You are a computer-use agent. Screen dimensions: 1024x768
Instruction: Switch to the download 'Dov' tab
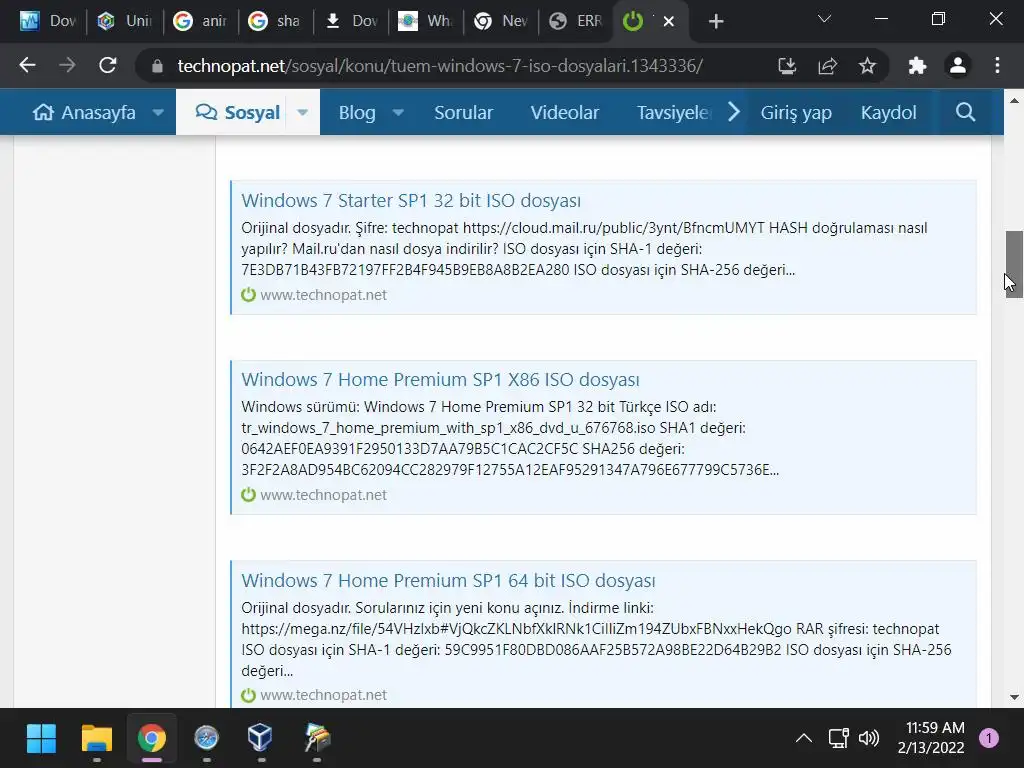[x=350, y=22]
